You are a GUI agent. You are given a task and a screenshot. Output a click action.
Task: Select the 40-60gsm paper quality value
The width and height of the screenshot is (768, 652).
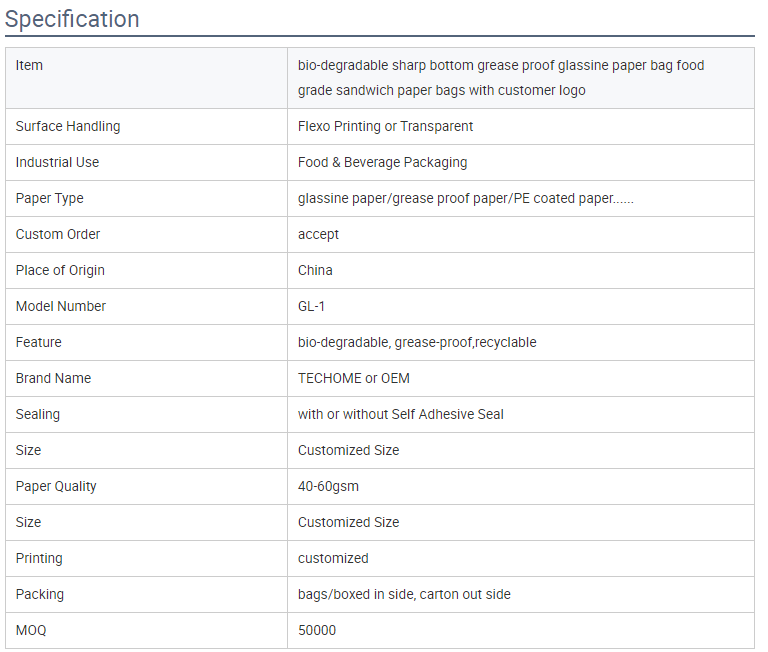point(328,486)
